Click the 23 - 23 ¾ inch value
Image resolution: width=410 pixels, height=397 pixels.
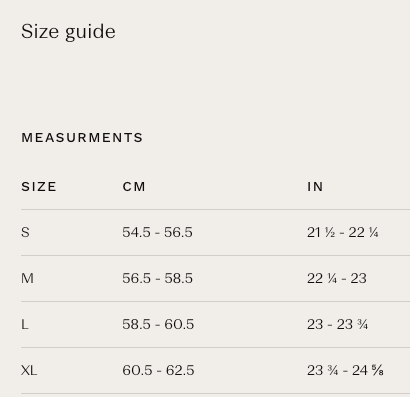[337, 324]
